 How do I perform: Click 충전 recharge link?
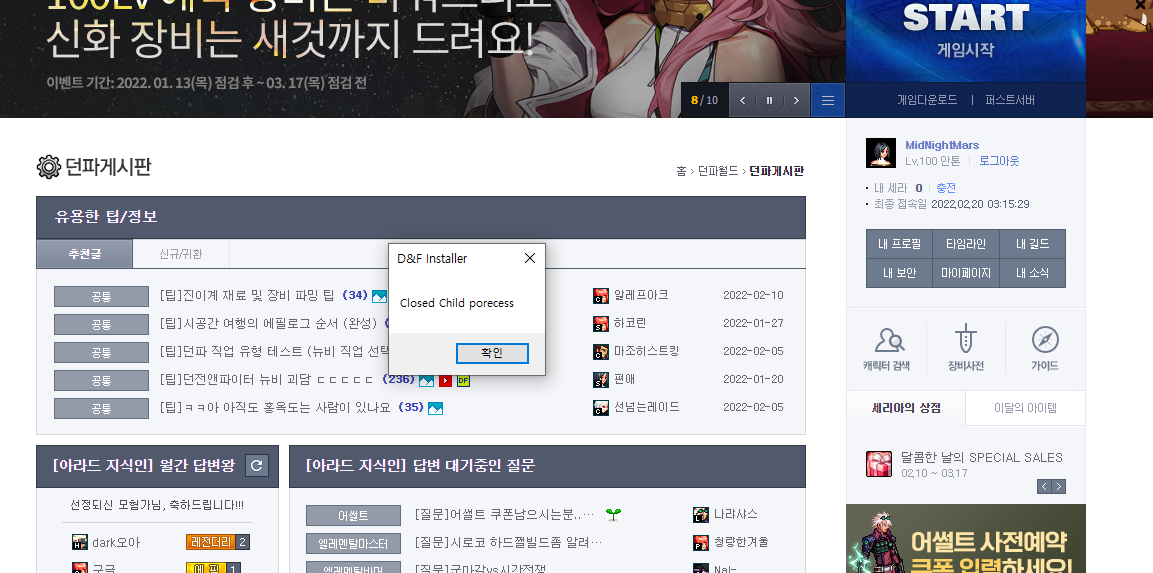coord(946,188)
